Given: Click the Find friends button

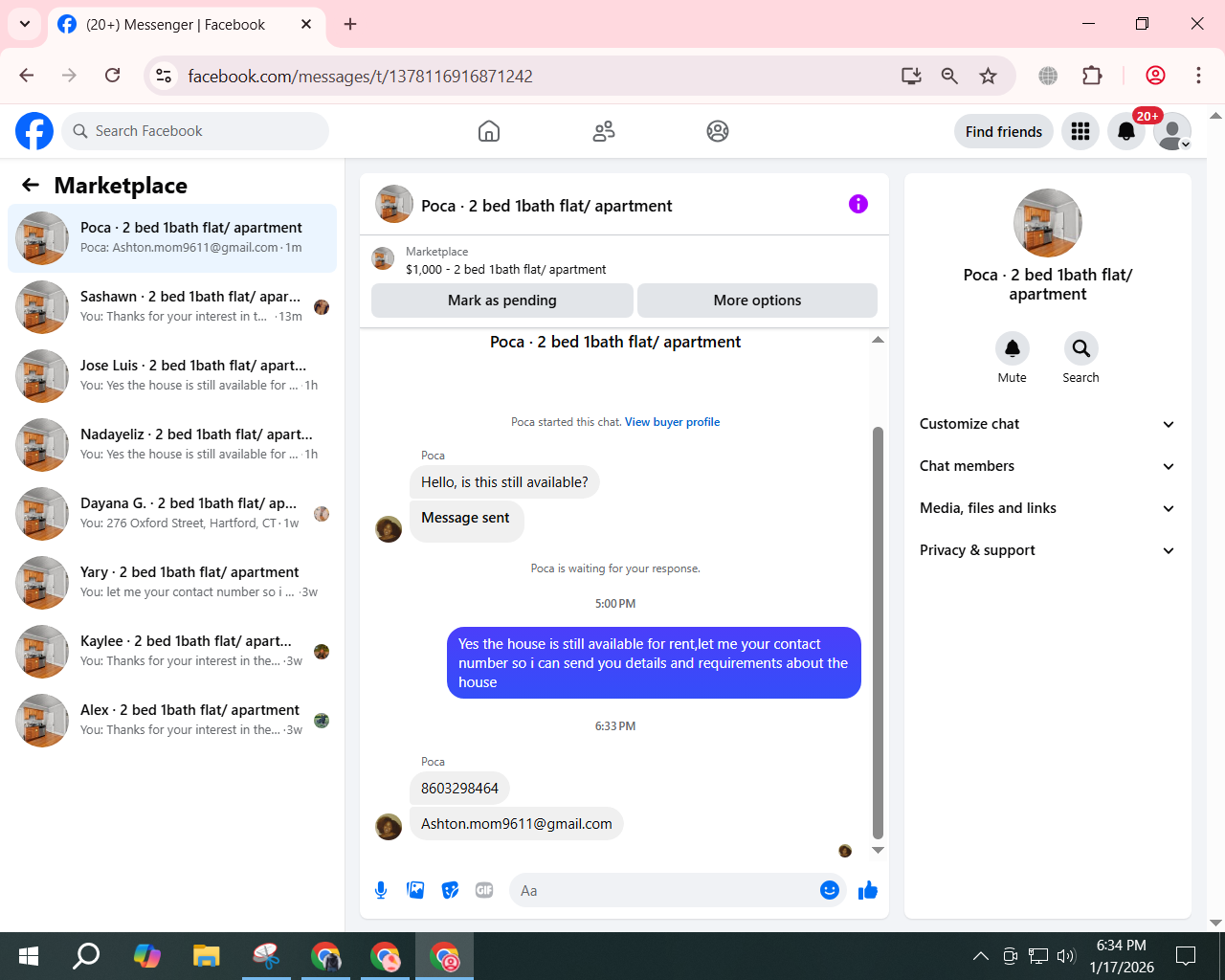Looking at the screenshot, I should point(1004,131).
